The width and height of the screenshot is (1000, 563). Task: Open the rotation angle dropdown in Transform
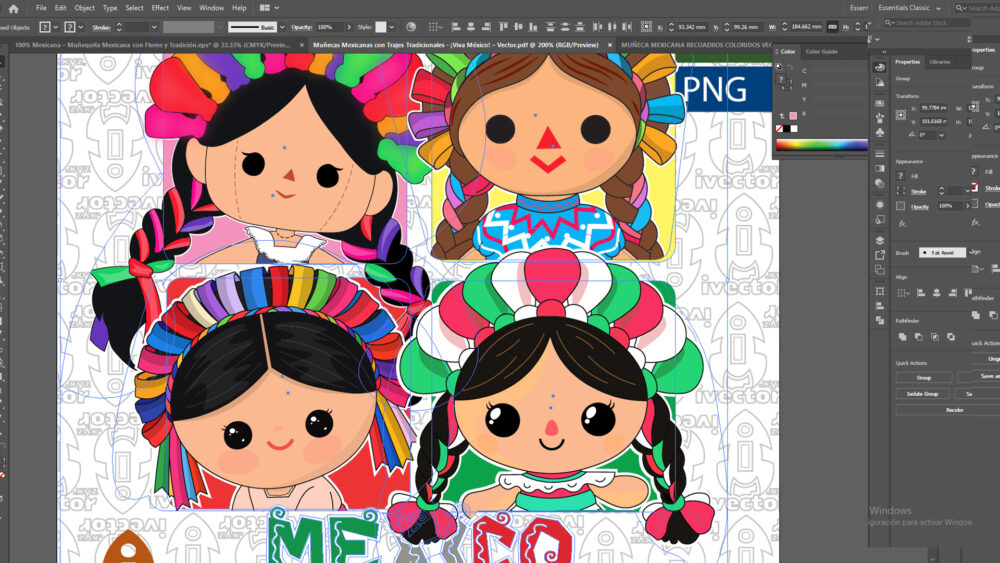click(941, 135)
